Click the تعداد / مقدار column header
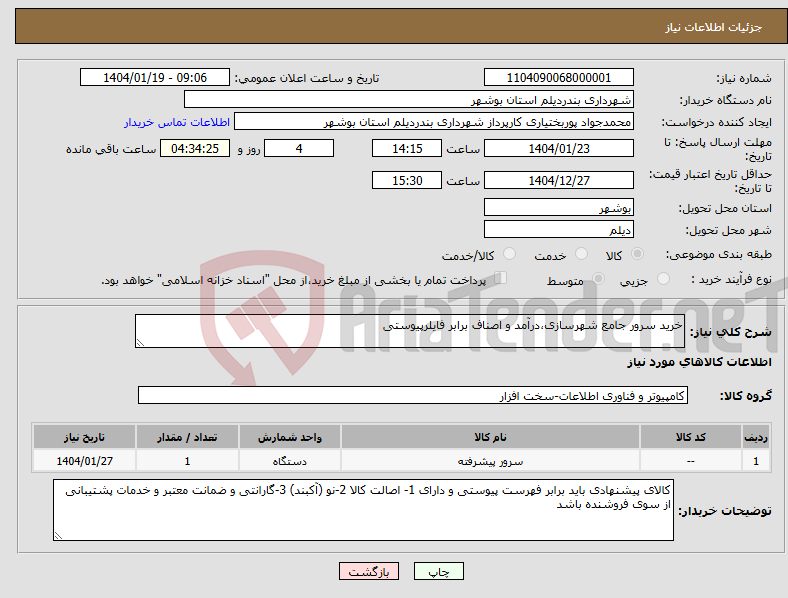The width and height of the screenshot is (788, 598). (x=187, y=437)
